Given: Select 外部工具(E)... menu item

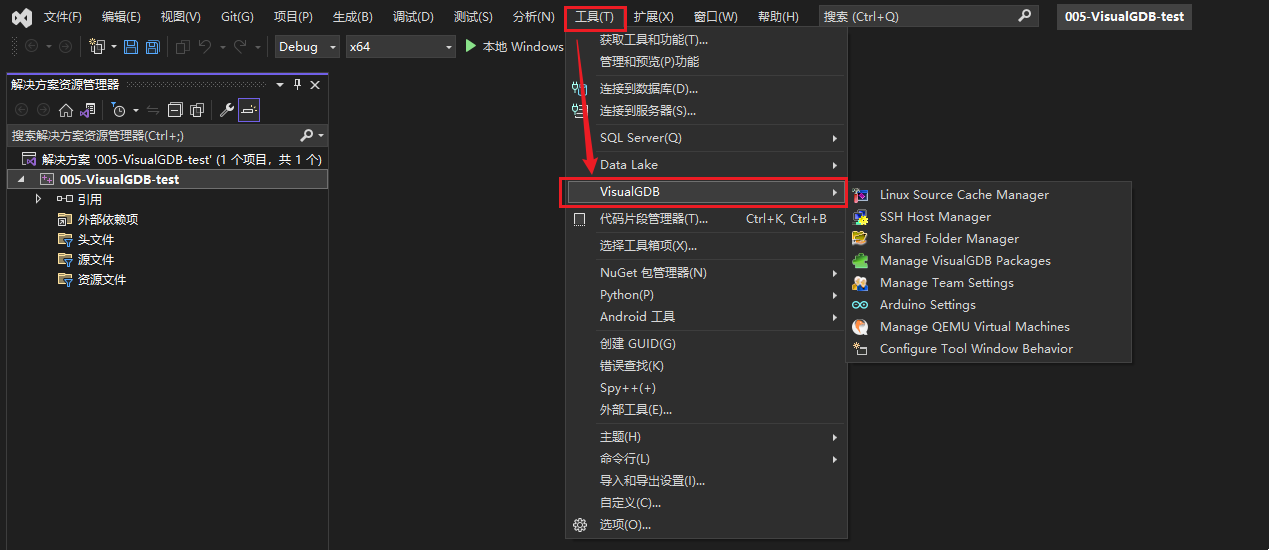Looking at the screenshot, I should (706, 410).
